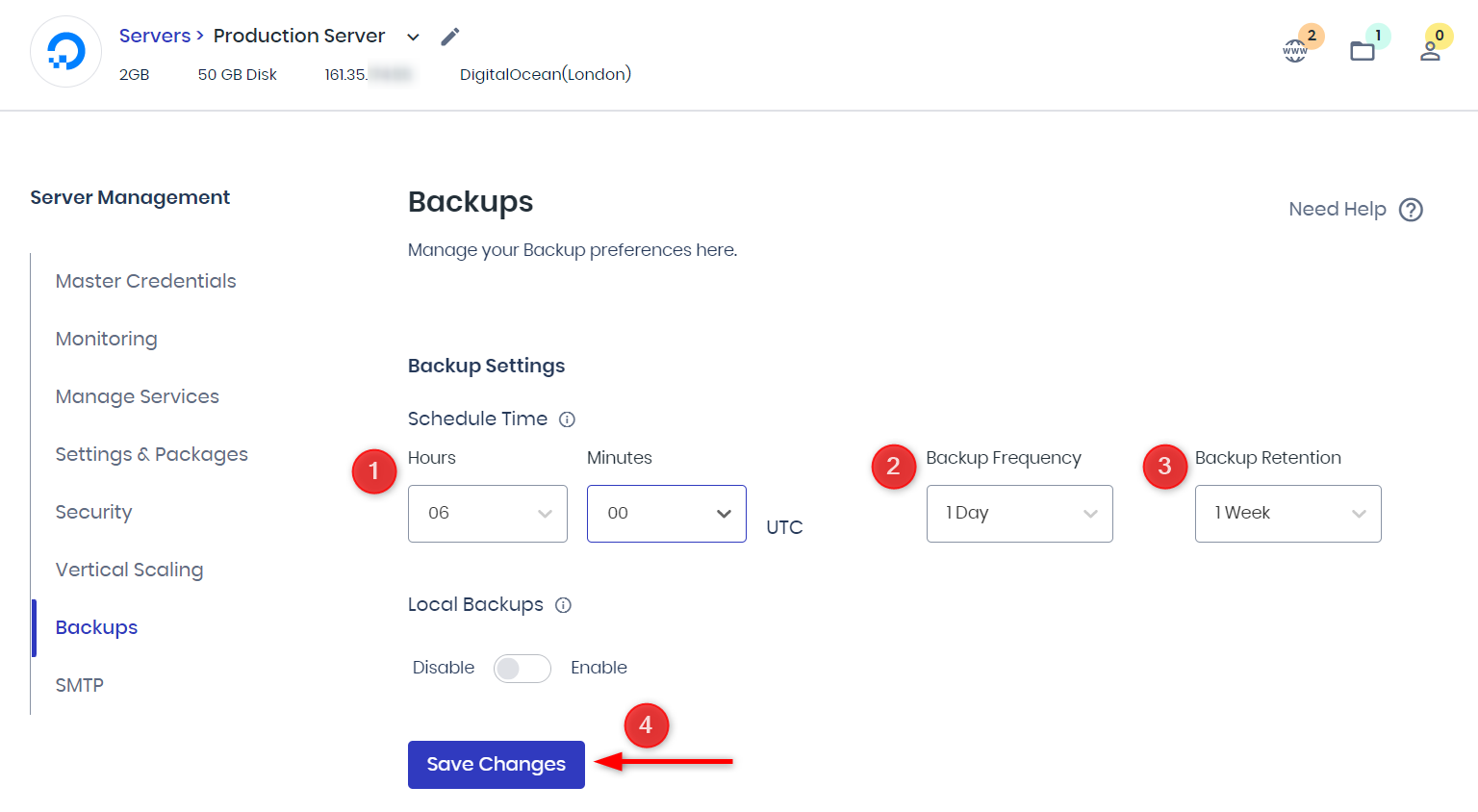The image size is (1478, 812).
Task: Click the Local Backups info icon
Action: click(x=564, y=605)
